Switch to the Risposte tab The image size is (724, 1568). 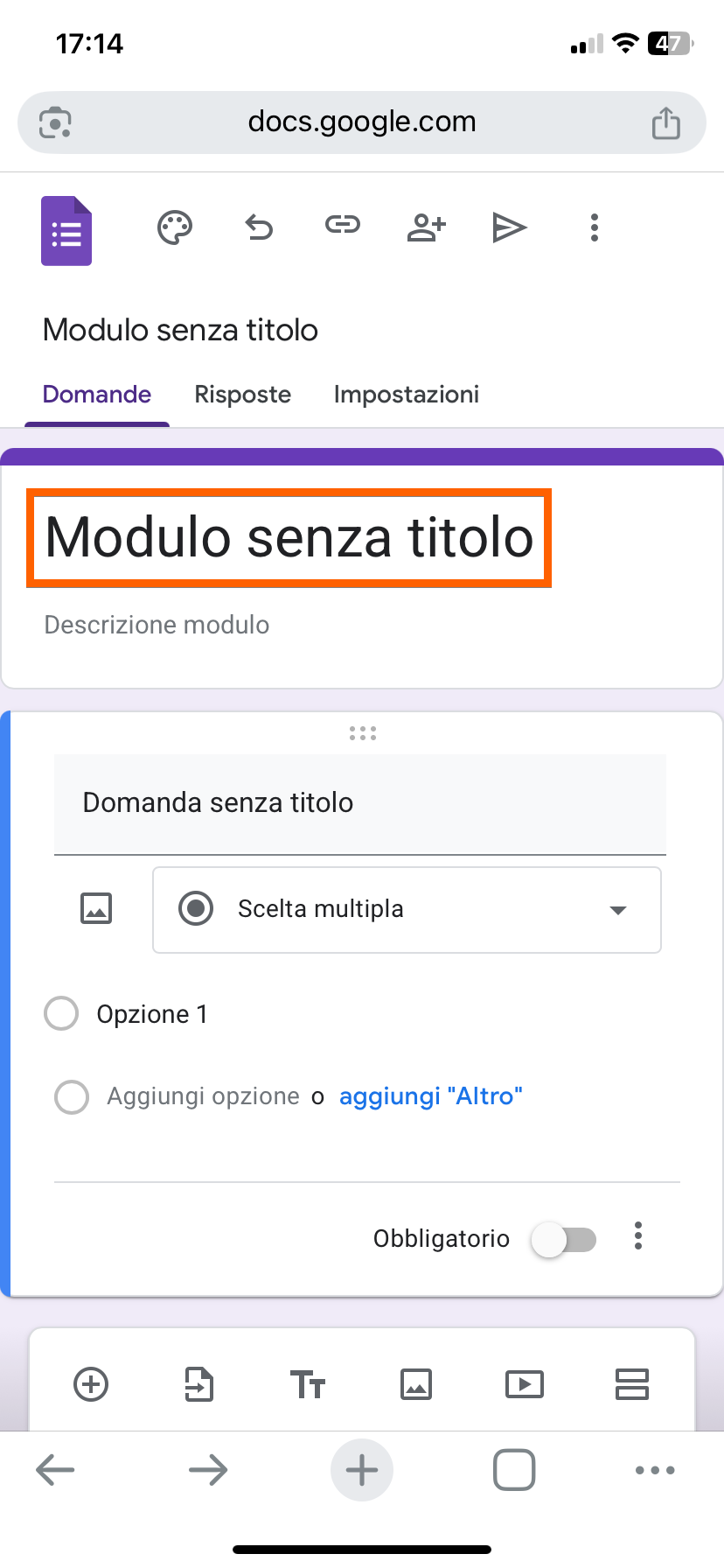242,395
